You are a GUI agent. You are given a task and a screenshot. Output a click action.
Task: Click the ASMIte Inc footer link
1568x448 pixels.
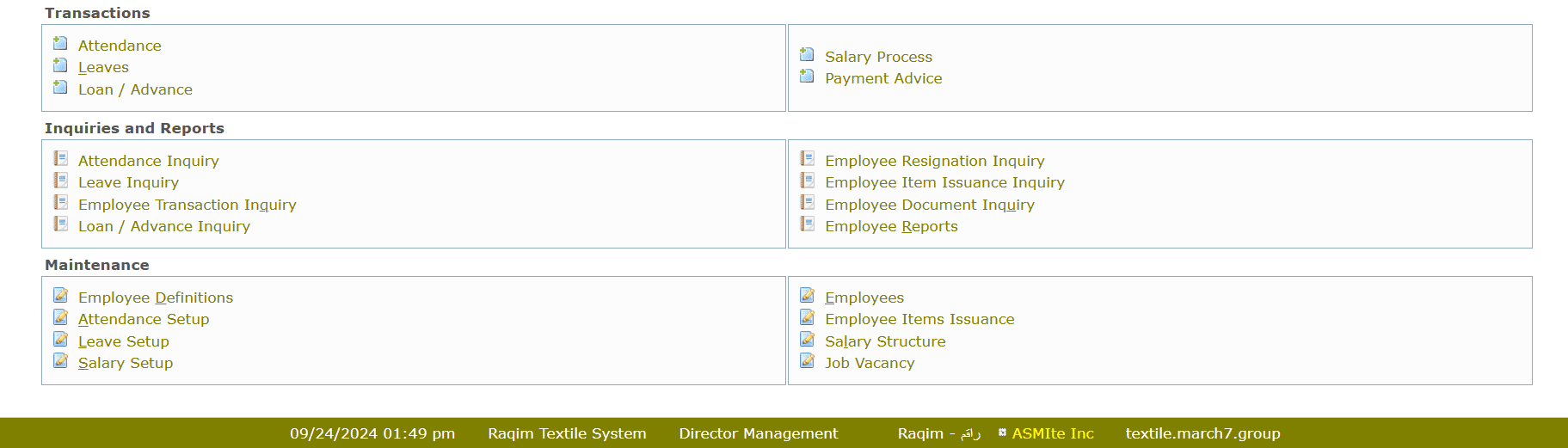[x=1053, y=433]
